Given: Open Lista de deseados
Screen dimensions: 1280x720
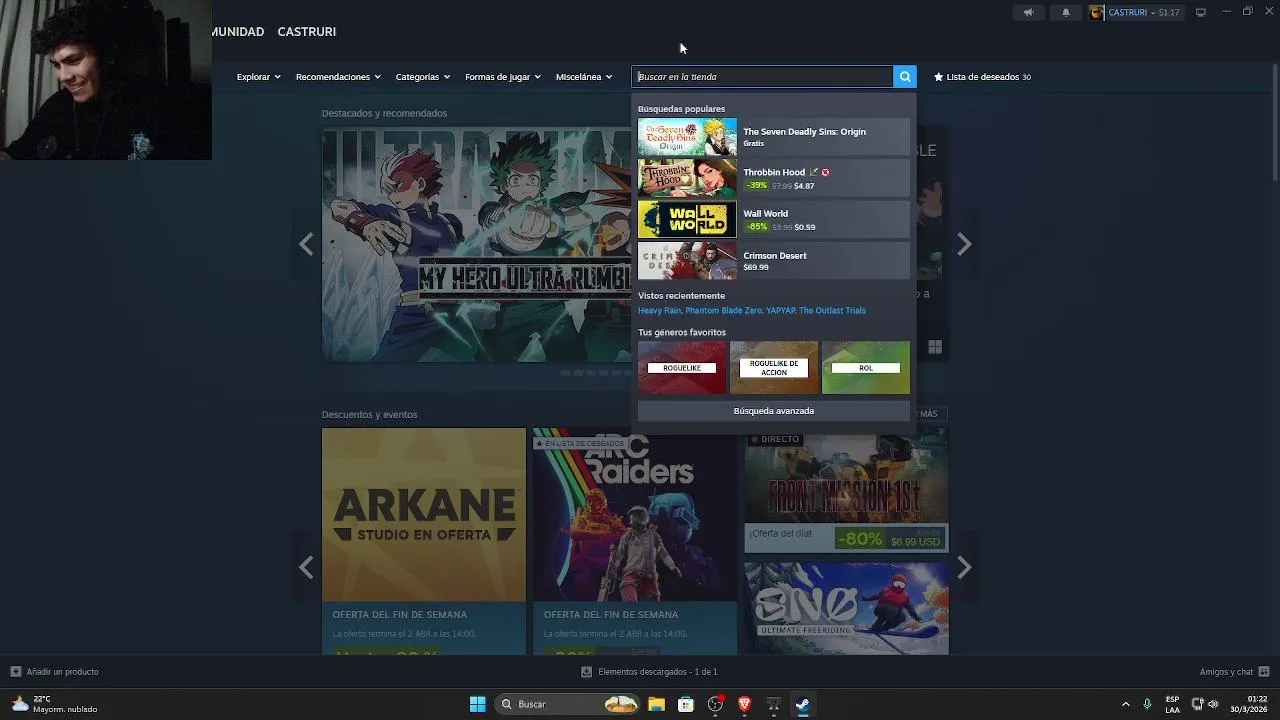Looking at the screenshot, I should (x=982, y=77).
